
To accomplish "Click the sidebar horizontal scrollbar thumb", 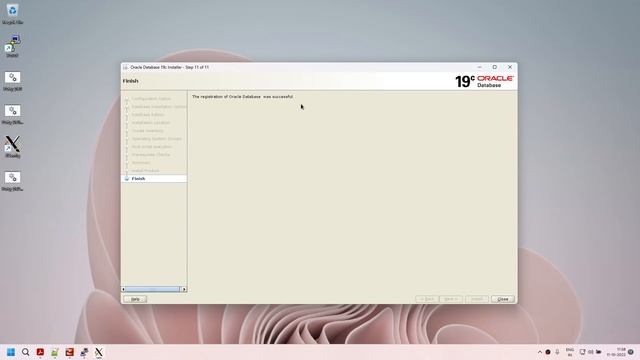I will click(x=153, y=289).
